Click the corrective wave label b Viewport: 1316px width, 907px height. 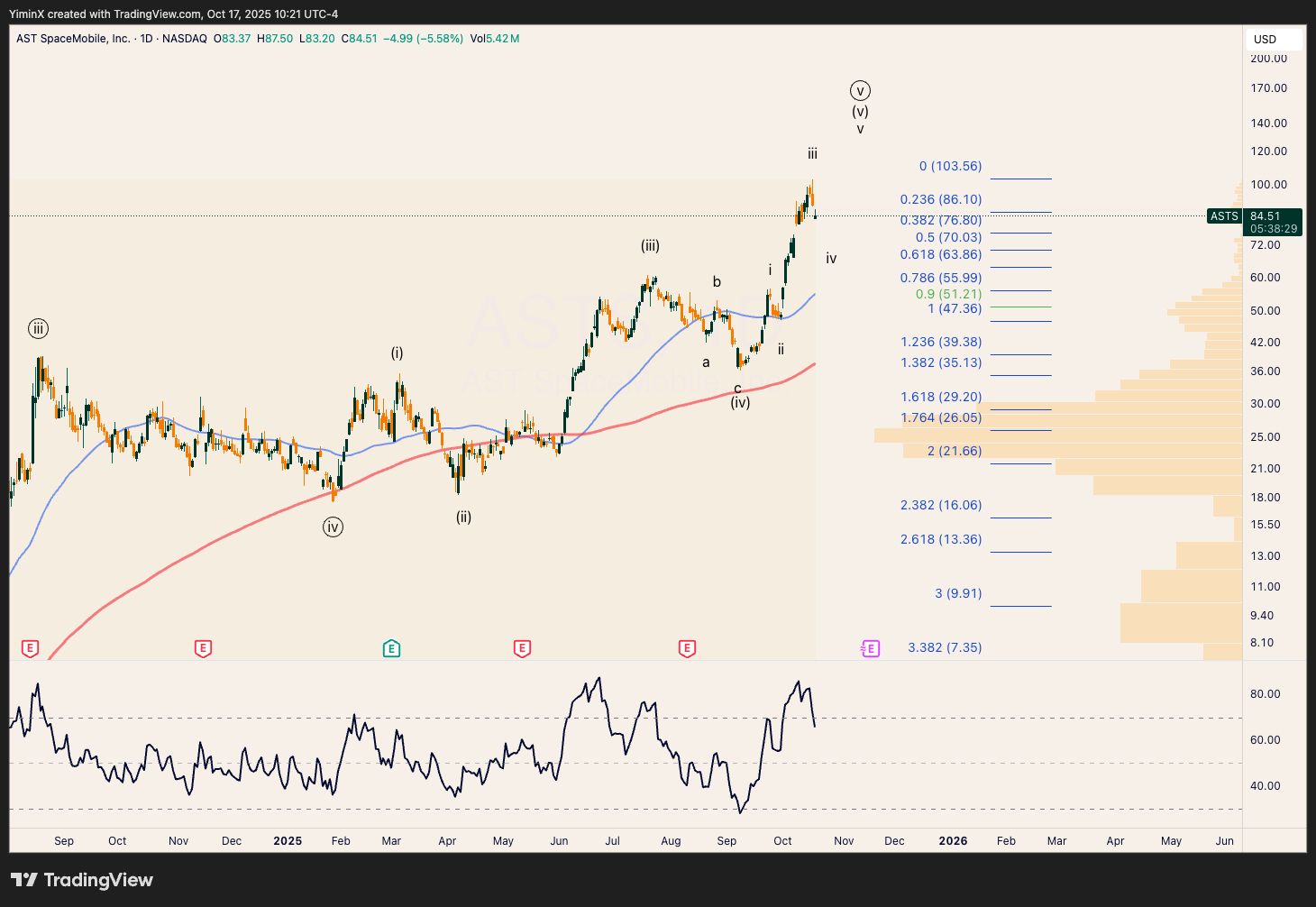pos(717,281)
